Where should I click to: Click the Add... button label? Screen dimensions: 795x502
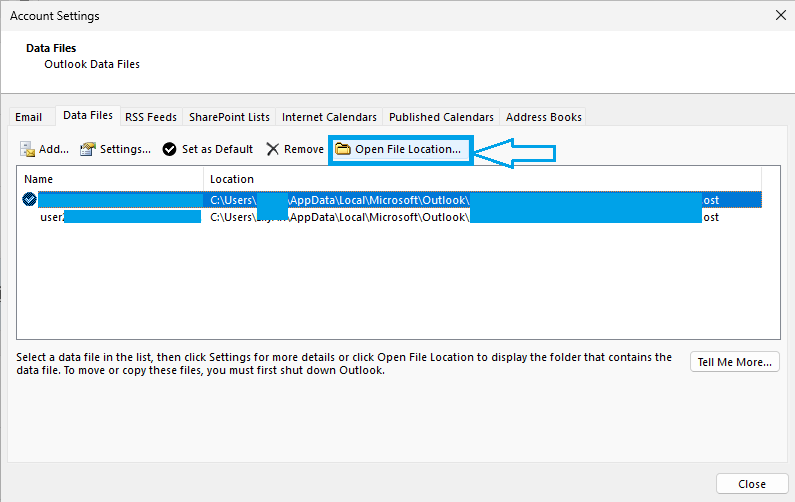coord(54,149)
